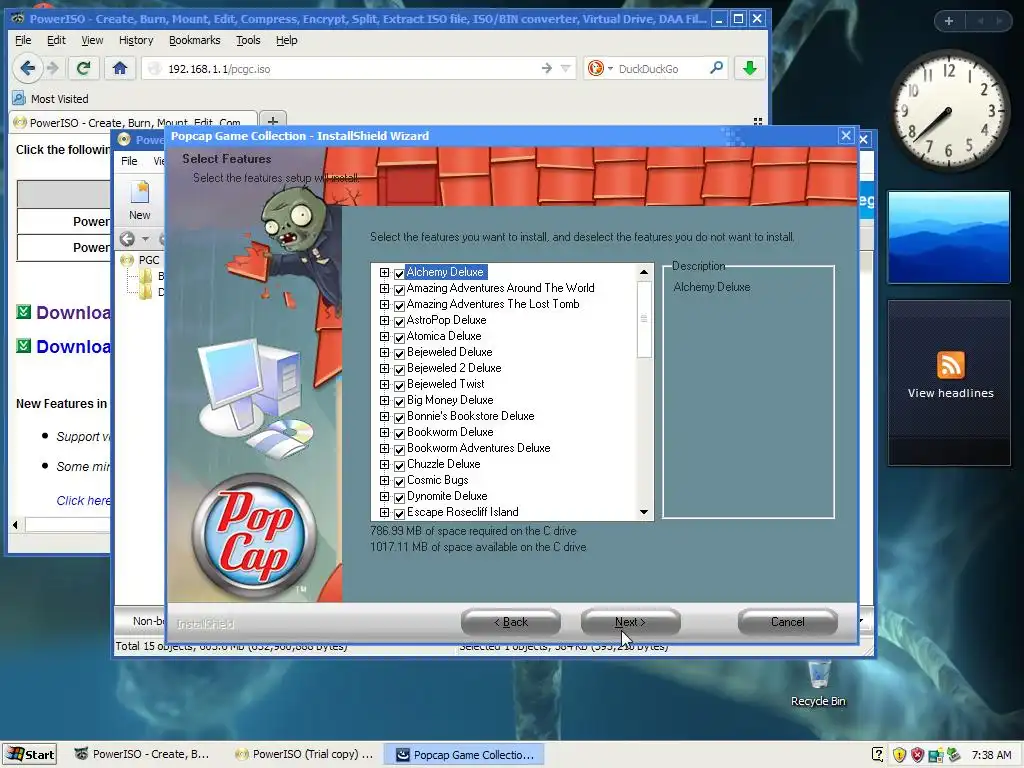
Task: Select the PGC disc icon in the PowerISO tree
Action: pyautogui.click(x=127, y=260)
